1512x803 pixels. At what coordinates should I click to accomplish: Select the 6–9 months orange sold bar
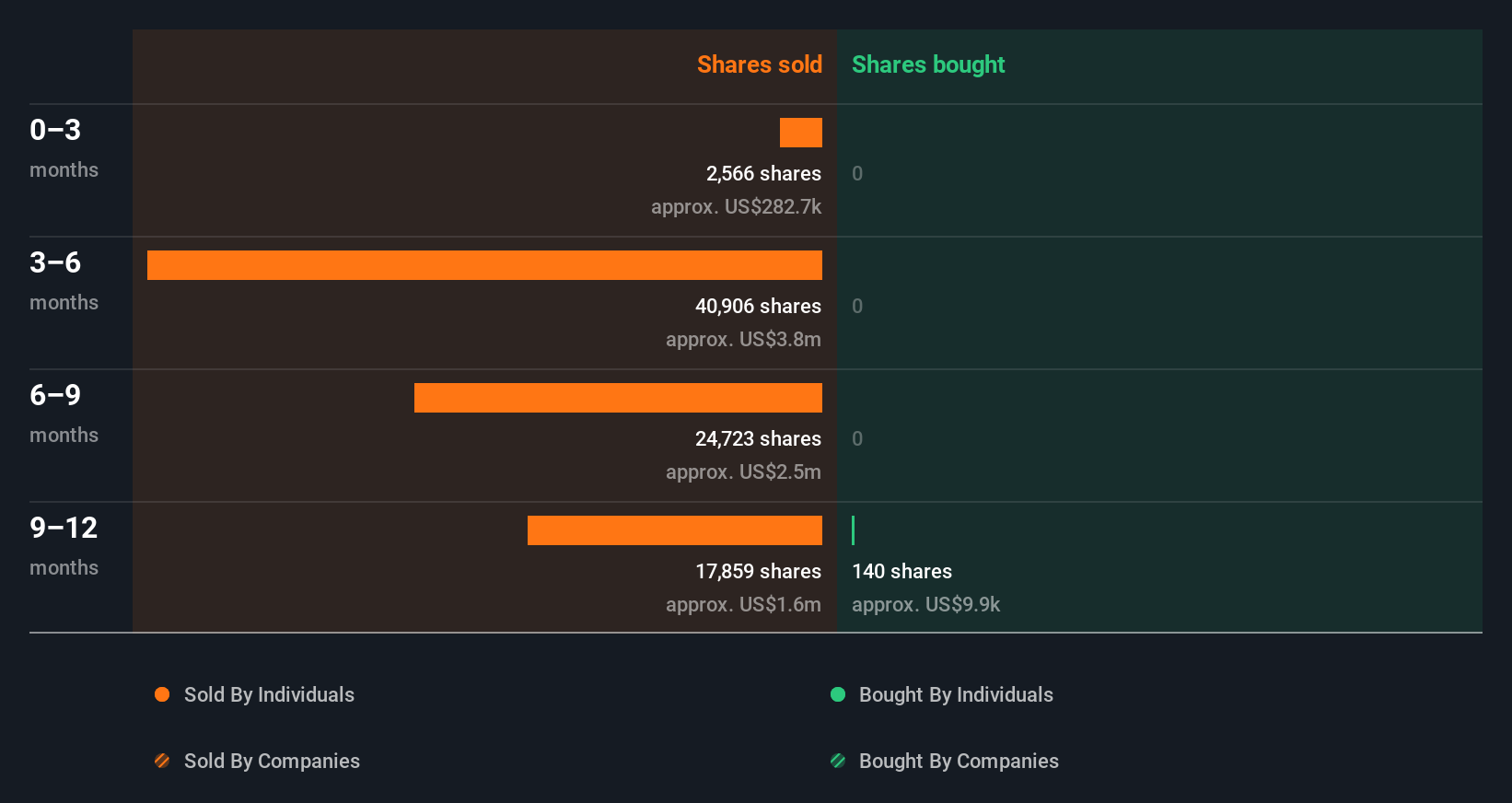tap(618, 398)
